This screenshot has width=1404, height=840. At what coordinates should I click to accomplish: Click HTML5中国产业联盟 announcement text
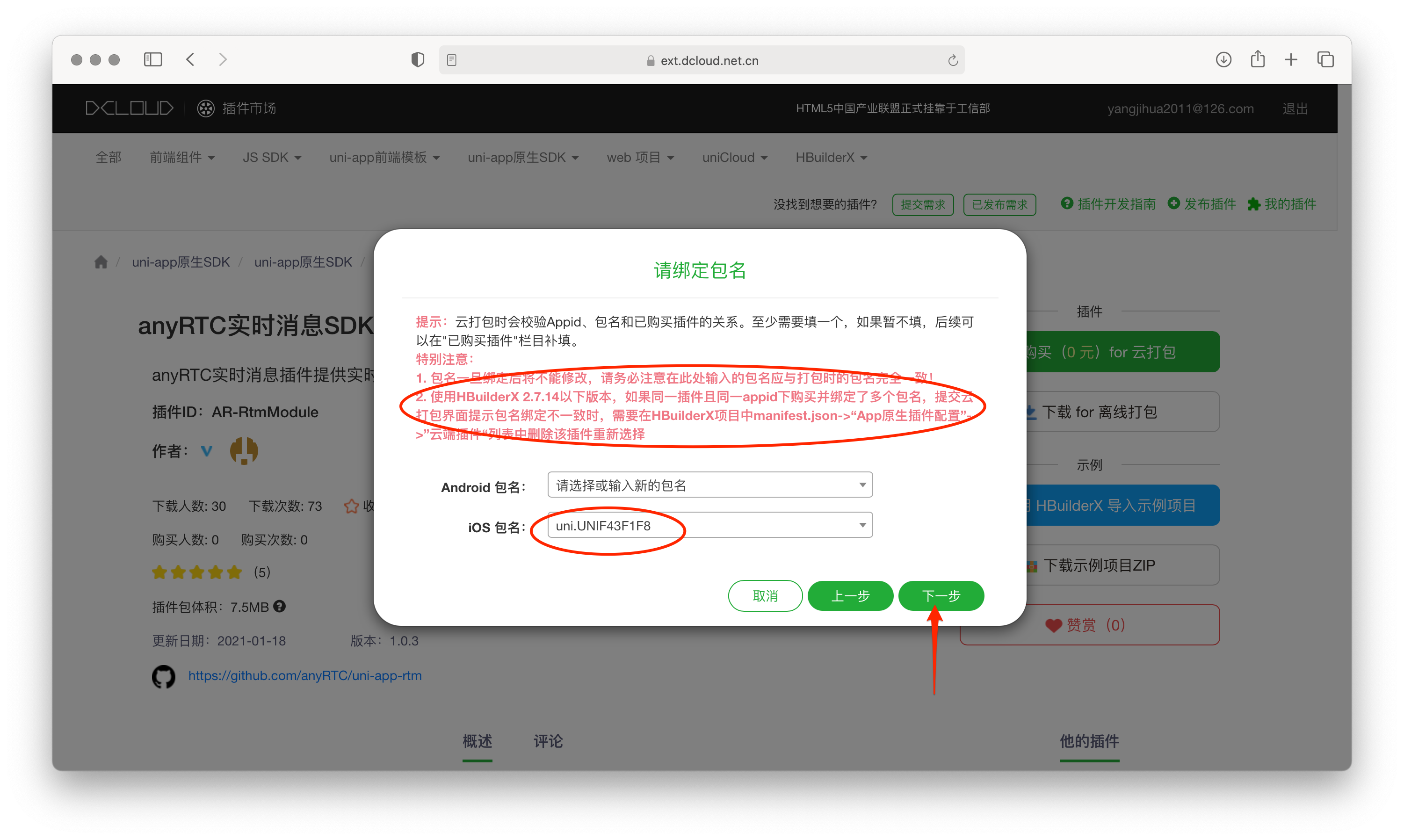(x=892, y=108)
